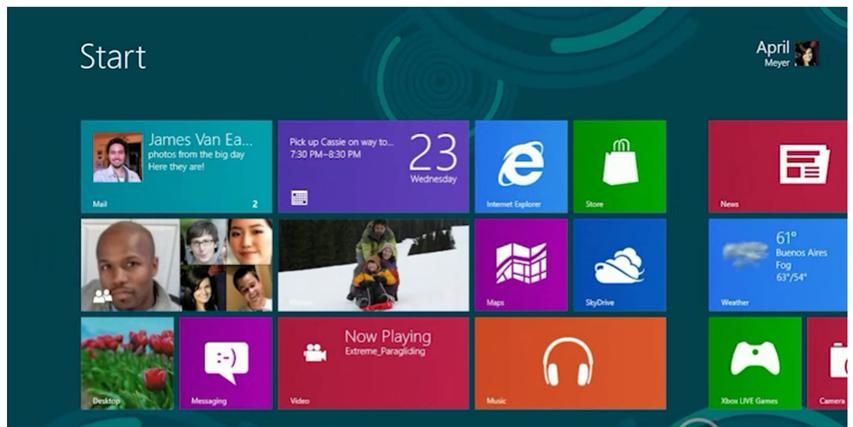Image resolution: width=853 pixels, height=427 pixels.
Task: Open the SkyDrive cloud tile
Action: coord(619,264)
